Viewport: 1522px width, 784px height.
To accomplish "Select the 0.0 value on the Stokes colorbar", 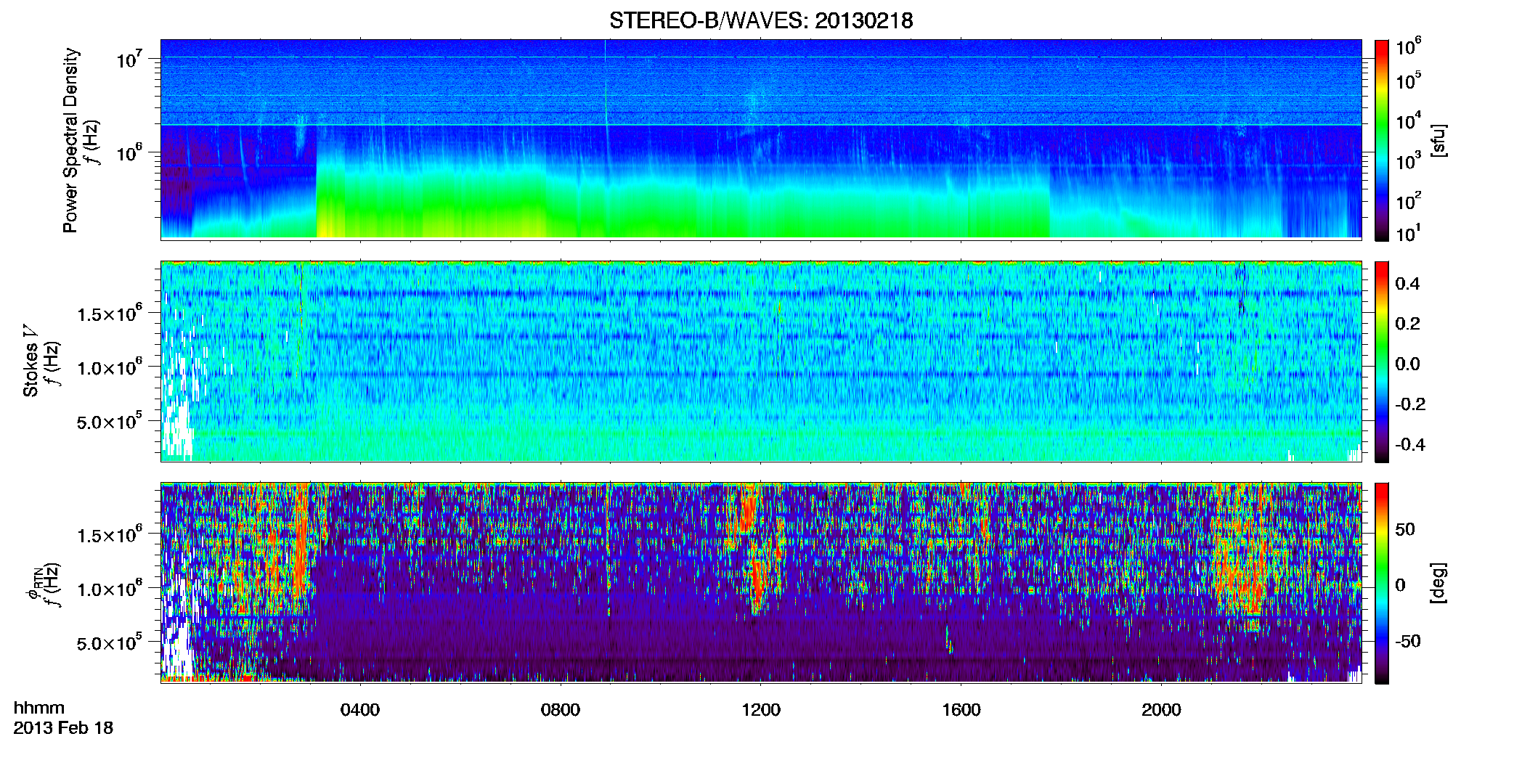I will coord(1407,364).
